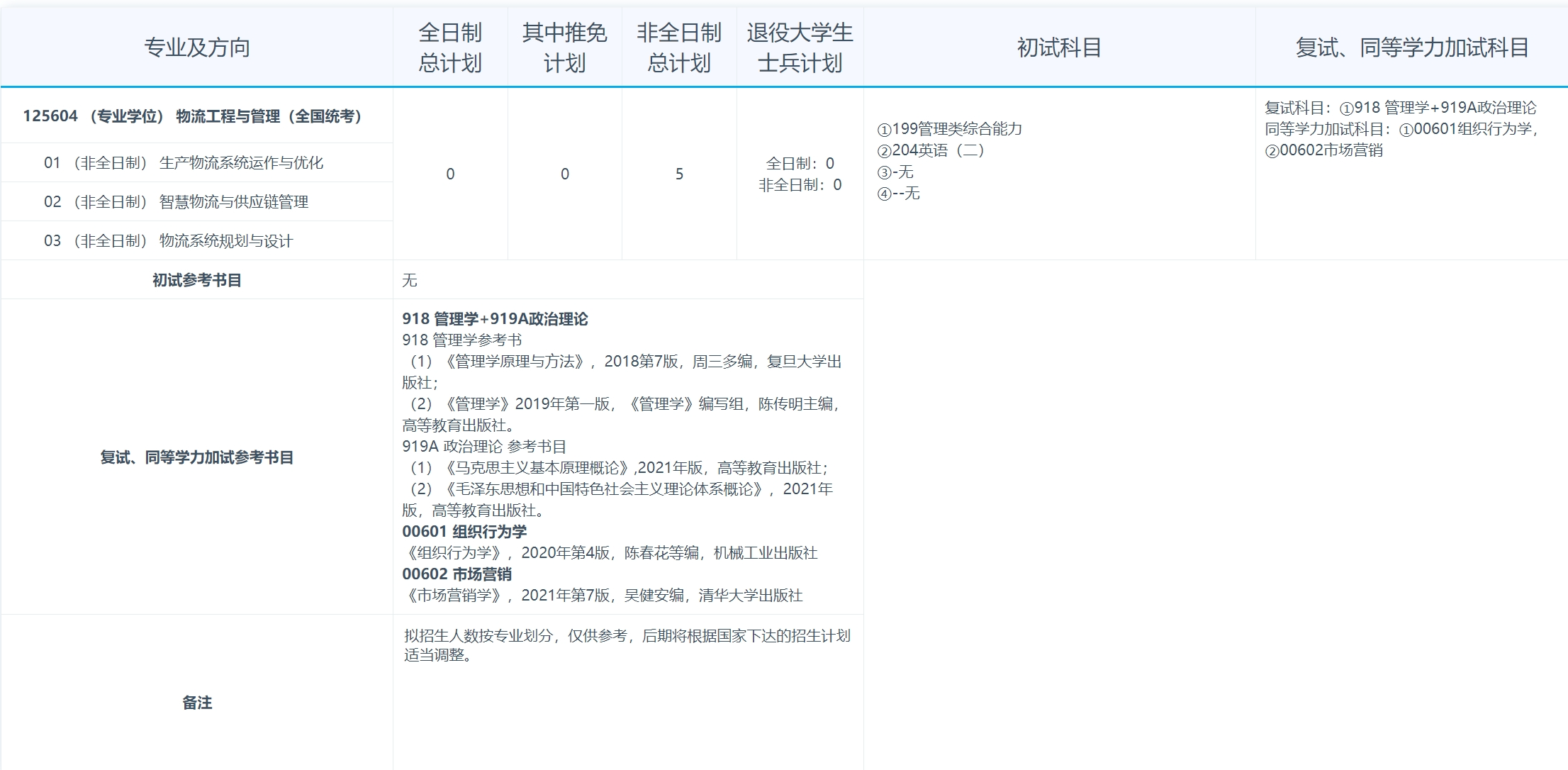Click the bold 918 管理学+919A政治理论 heading

[x=495, y=319]
